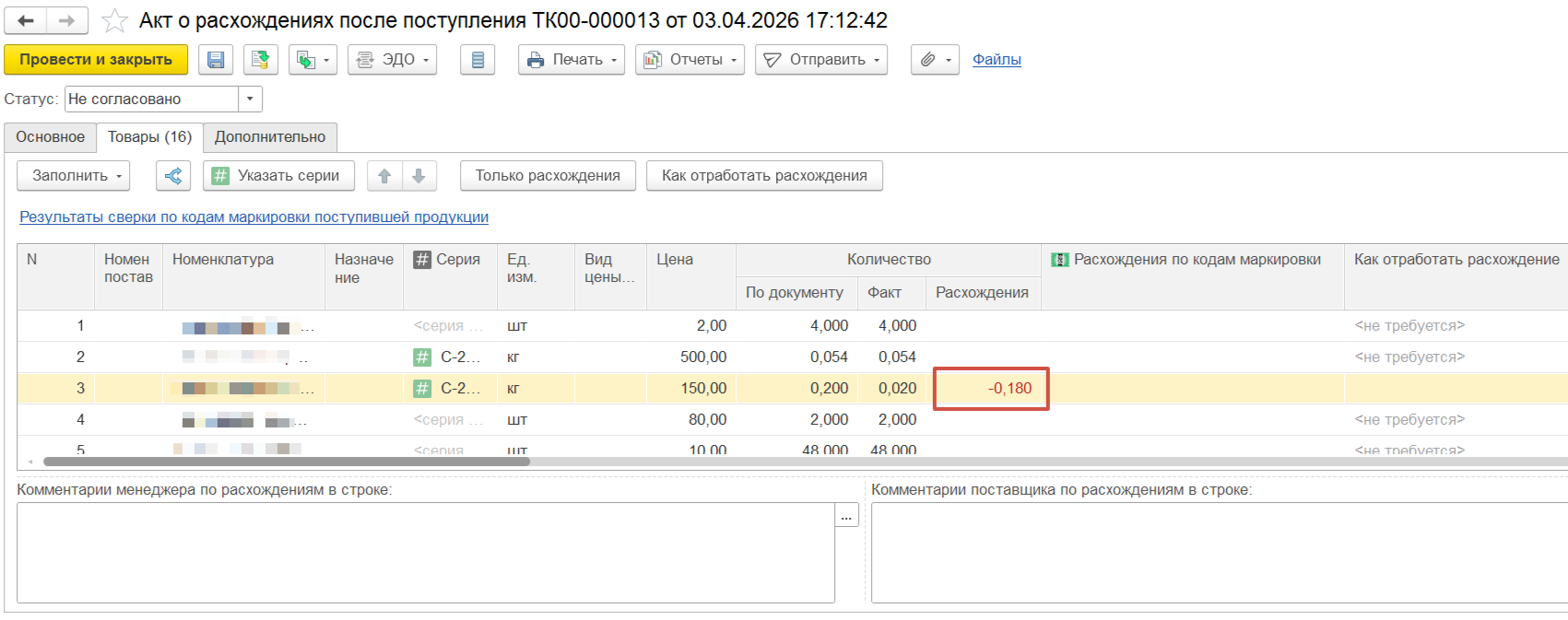Select fact quantity 0,020 in row 3
Viewport: 1568px width, 620px height.
point(891,389)
